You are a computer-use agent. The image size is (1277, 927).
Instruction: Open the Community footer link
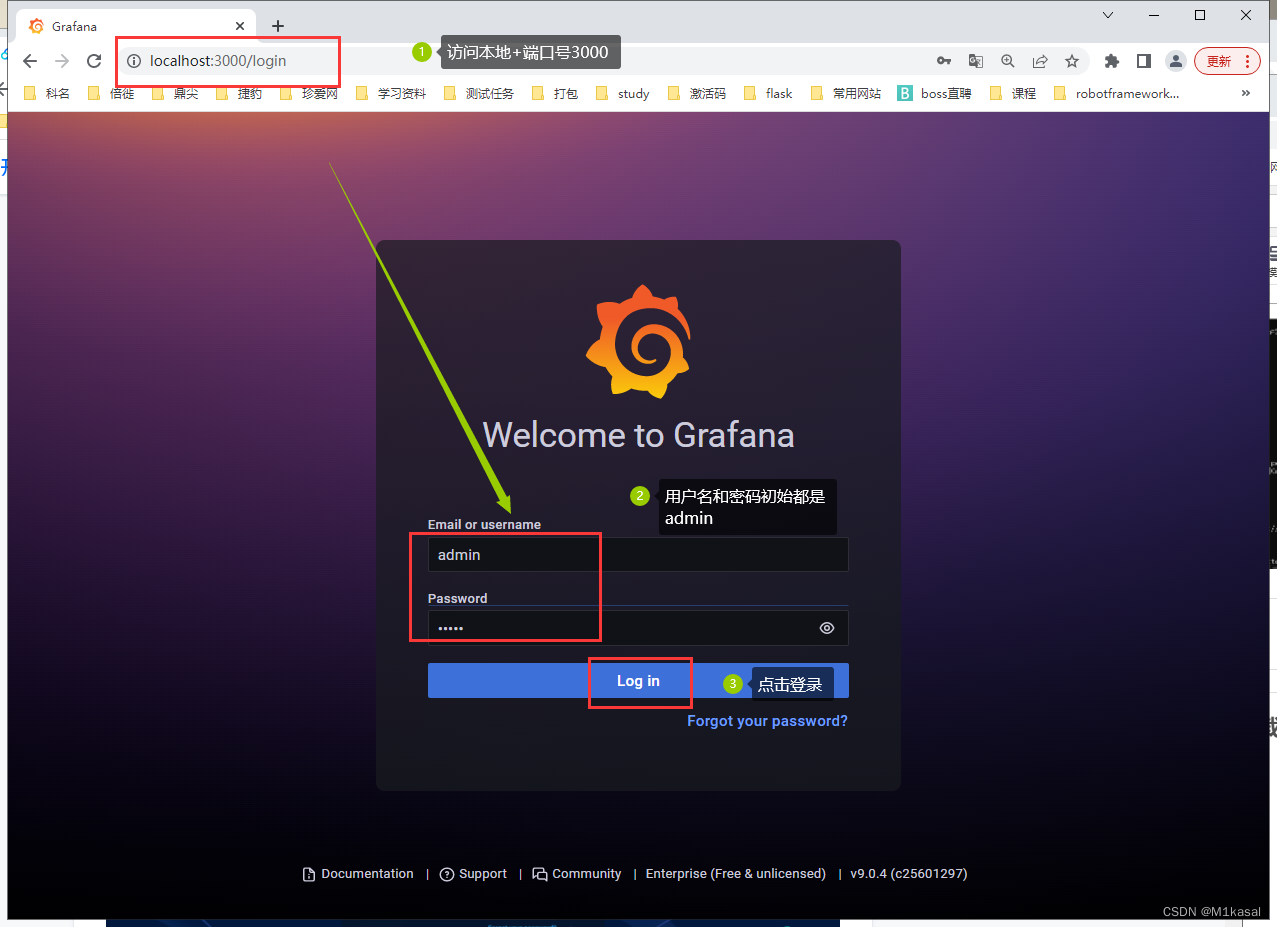click(x=577, y=874)
